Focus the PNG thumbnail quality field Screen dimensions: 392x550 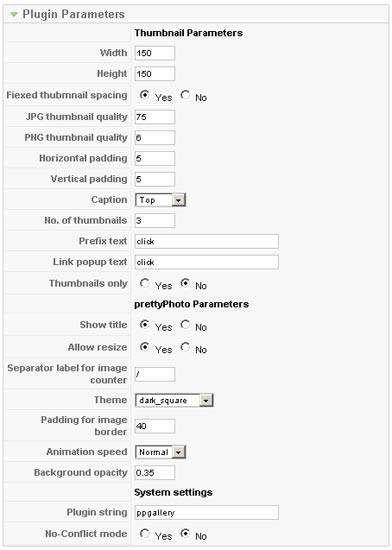[155, 138]
